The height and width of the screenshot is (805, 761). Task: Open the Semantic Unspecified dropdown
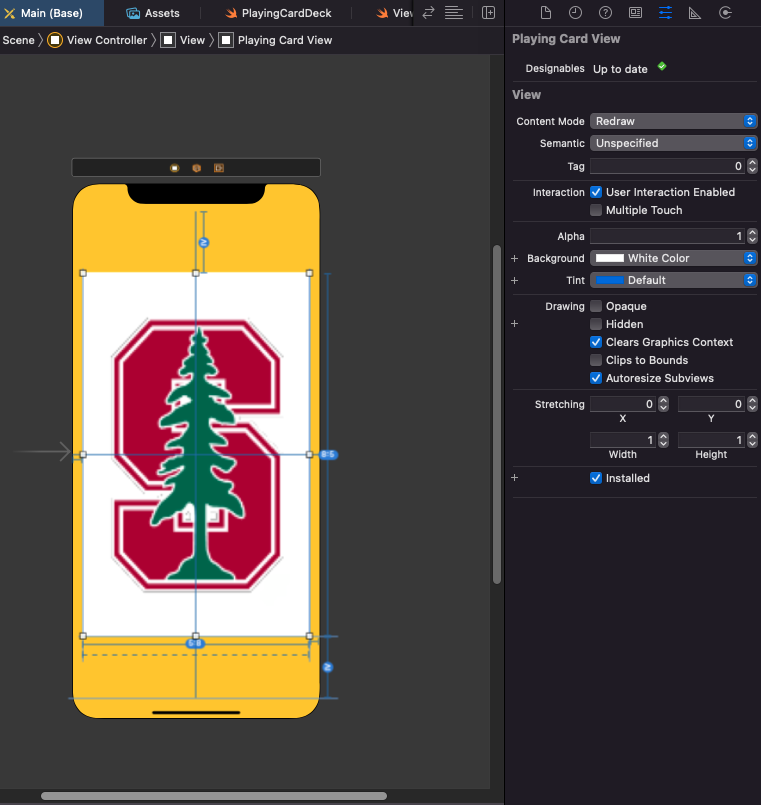click(673, 143)
